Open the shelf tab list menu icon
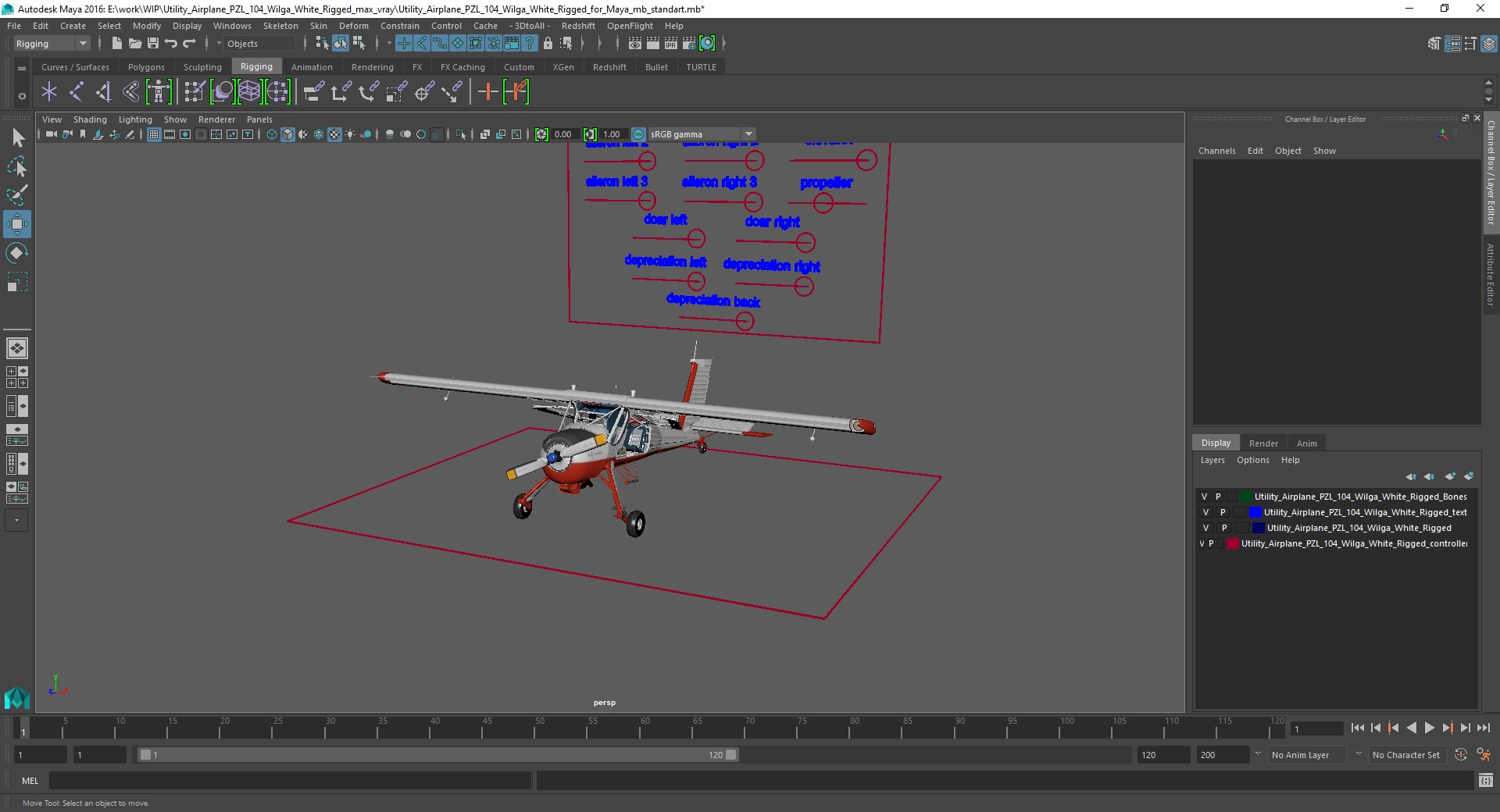This screenshot has width=1500, height=812. click(x=22, y=68)
